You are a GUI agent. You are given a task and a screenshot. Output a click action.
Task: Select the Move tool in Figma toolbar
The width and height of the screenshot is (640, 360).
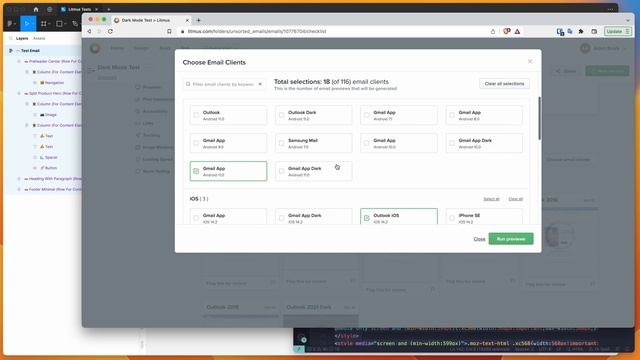27,24
